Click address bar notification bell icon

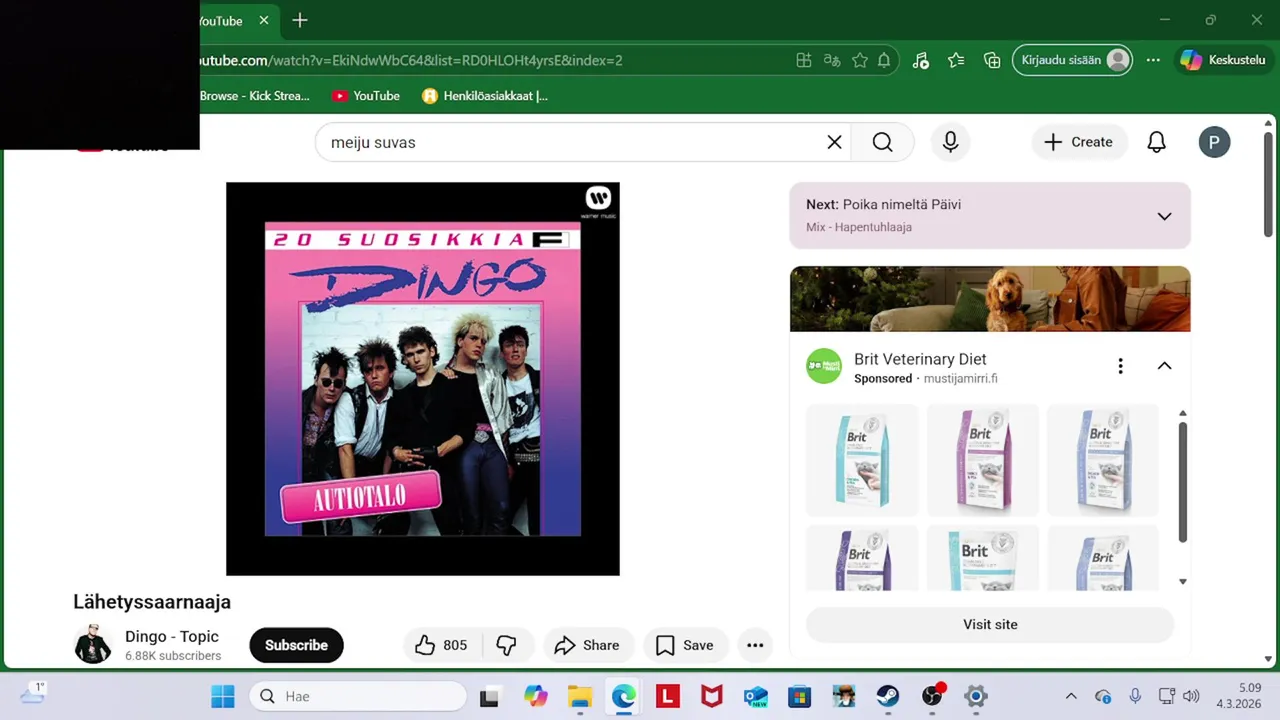[884, 60]
